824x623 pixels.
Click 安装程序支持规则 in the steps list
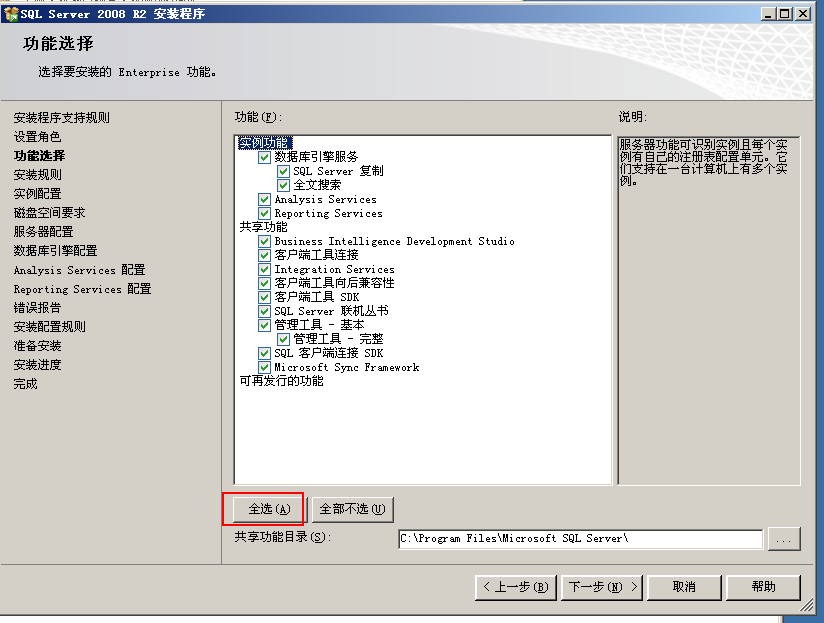(61, 118)
